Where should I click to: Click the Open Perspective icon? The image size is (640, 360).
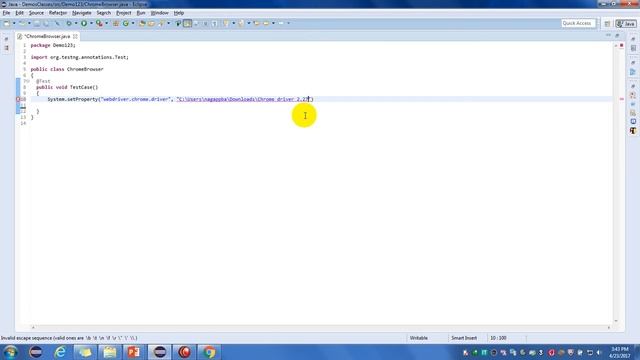pos(607,24)
